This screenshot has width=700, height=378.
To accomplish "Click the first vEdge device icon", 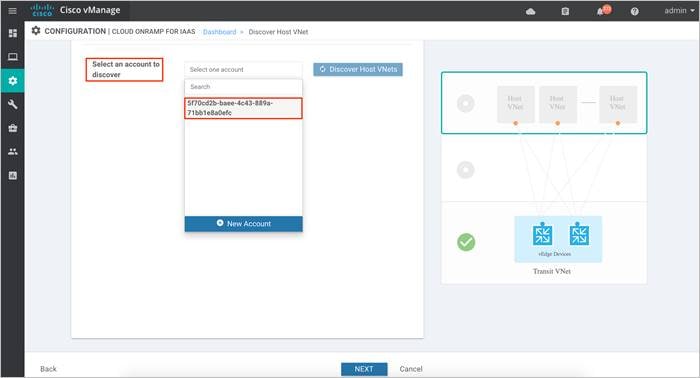I will (x=542, y=234).
